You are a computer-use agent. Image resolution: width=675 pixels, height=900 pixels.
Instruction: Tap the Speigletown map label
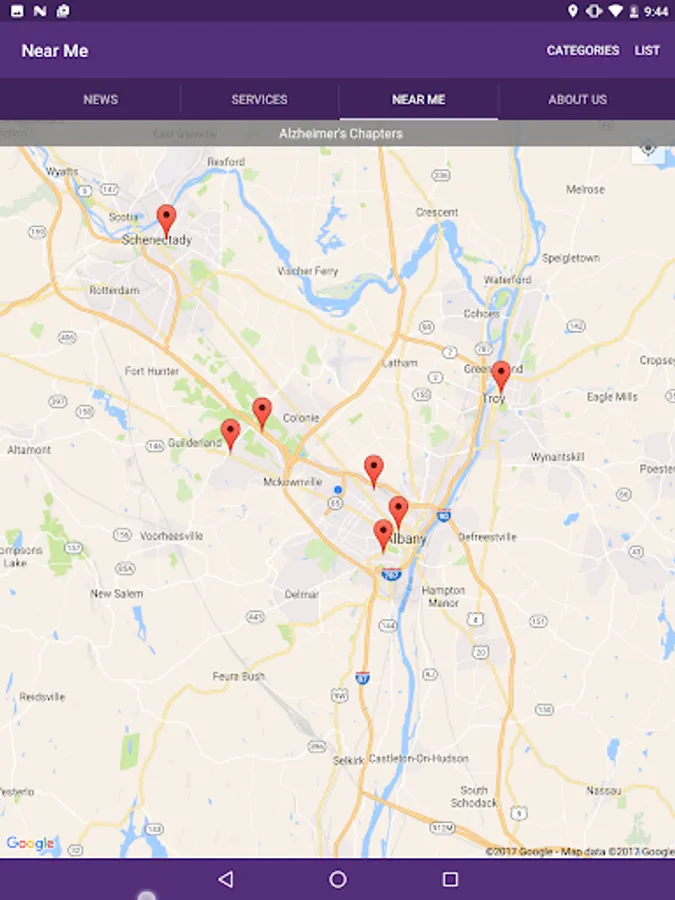tap(571, 258)
